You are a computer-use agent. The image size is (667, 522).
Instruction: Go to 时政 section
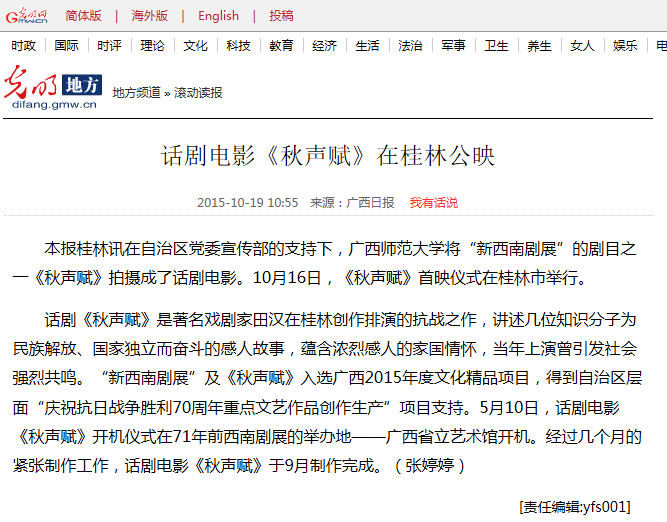click(23, 45)
